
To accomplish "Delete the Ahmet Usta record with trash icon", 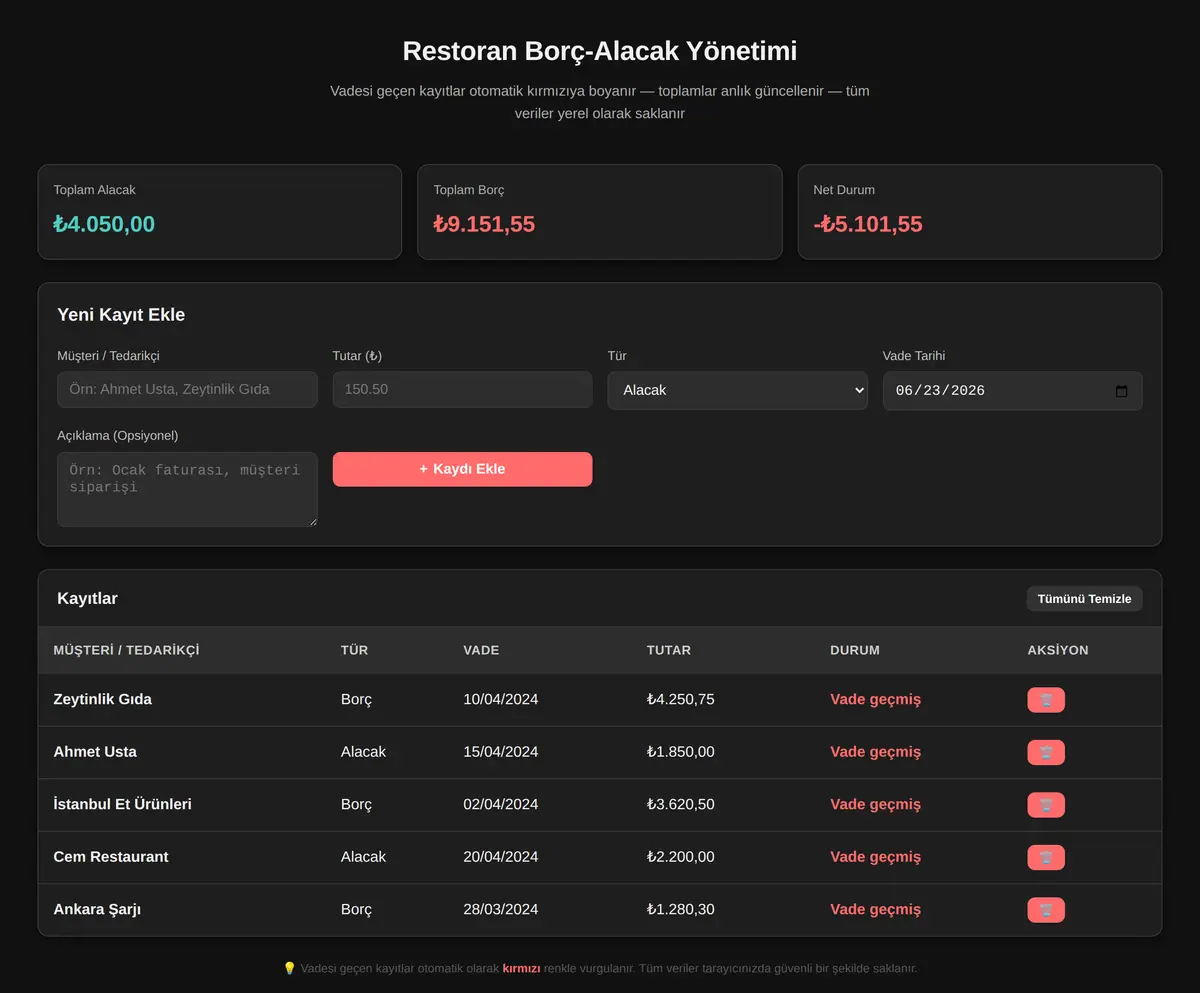I will [1045, 752].
